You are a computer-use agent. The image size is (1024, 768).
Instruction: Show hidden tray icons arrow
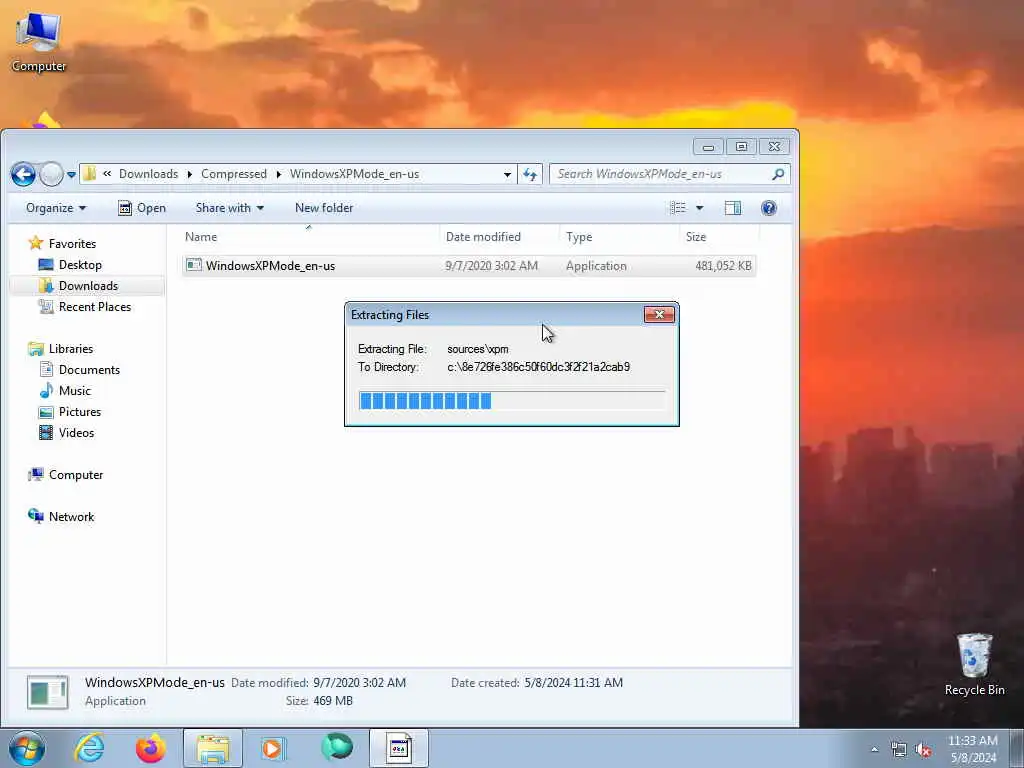click(x=874, y=749)
